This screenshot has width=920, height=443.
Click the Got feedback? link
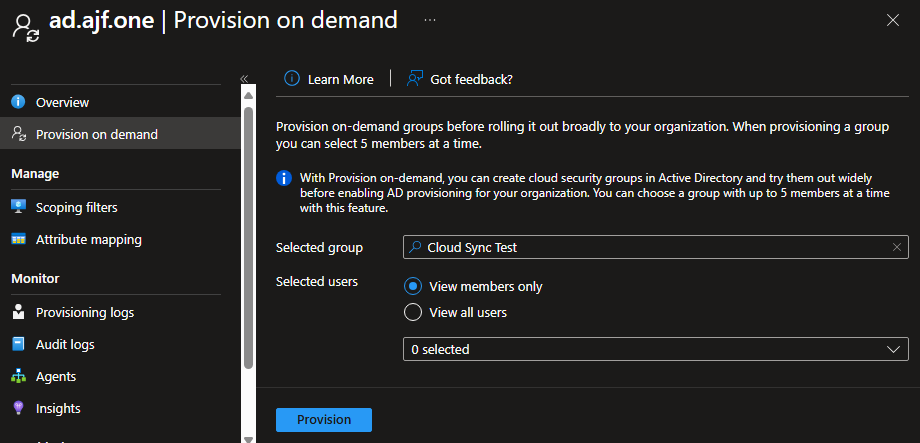[471, 79]
